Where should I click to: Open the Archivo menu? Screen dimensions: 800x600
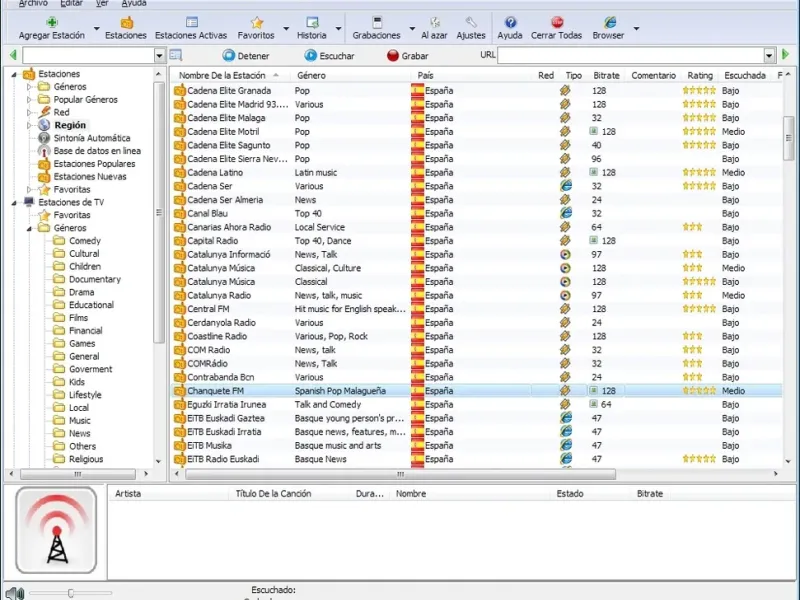(x=32, y=4)
